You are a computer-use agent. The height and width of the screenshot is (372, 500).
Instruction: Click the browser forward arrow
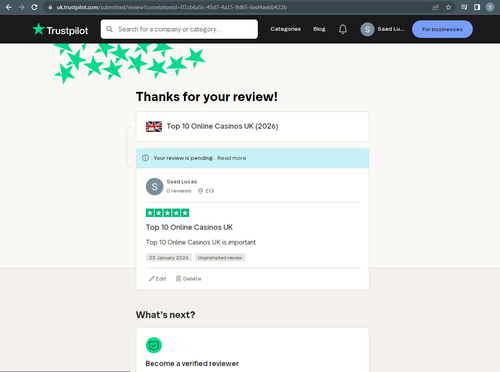point(22,7)
